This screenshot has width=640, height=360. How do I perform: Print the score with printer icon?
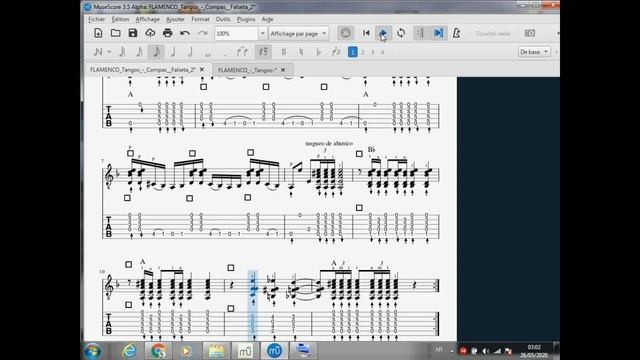pos(167,33)
